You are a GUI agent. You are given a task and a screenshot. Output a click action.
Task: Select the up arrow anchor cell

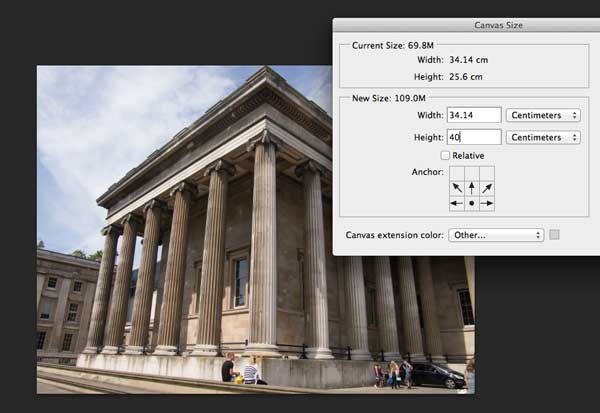(472, 188)
